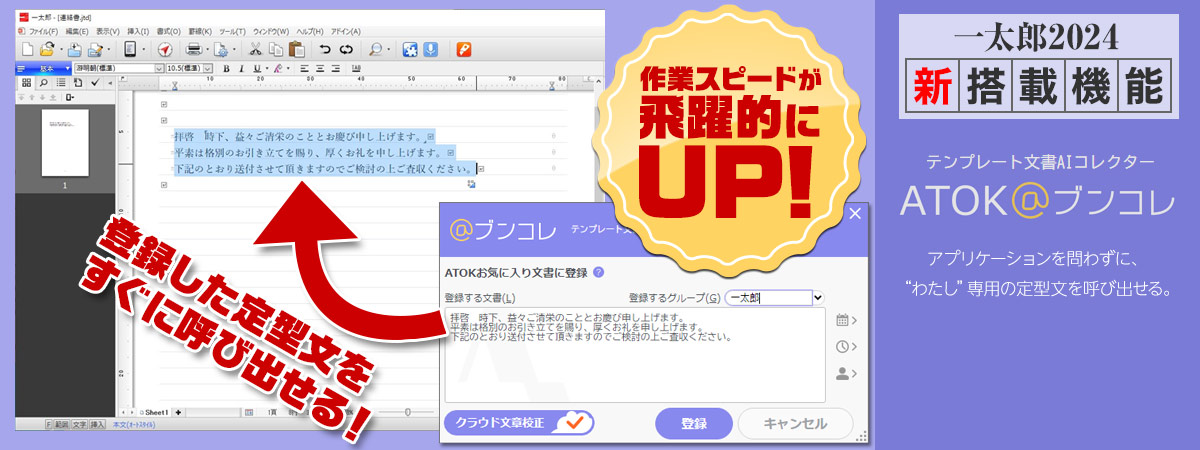Expand the 登録するグループ dropdown arrow
Viewport: 1200px width, 450px height.
coord(818,297)
